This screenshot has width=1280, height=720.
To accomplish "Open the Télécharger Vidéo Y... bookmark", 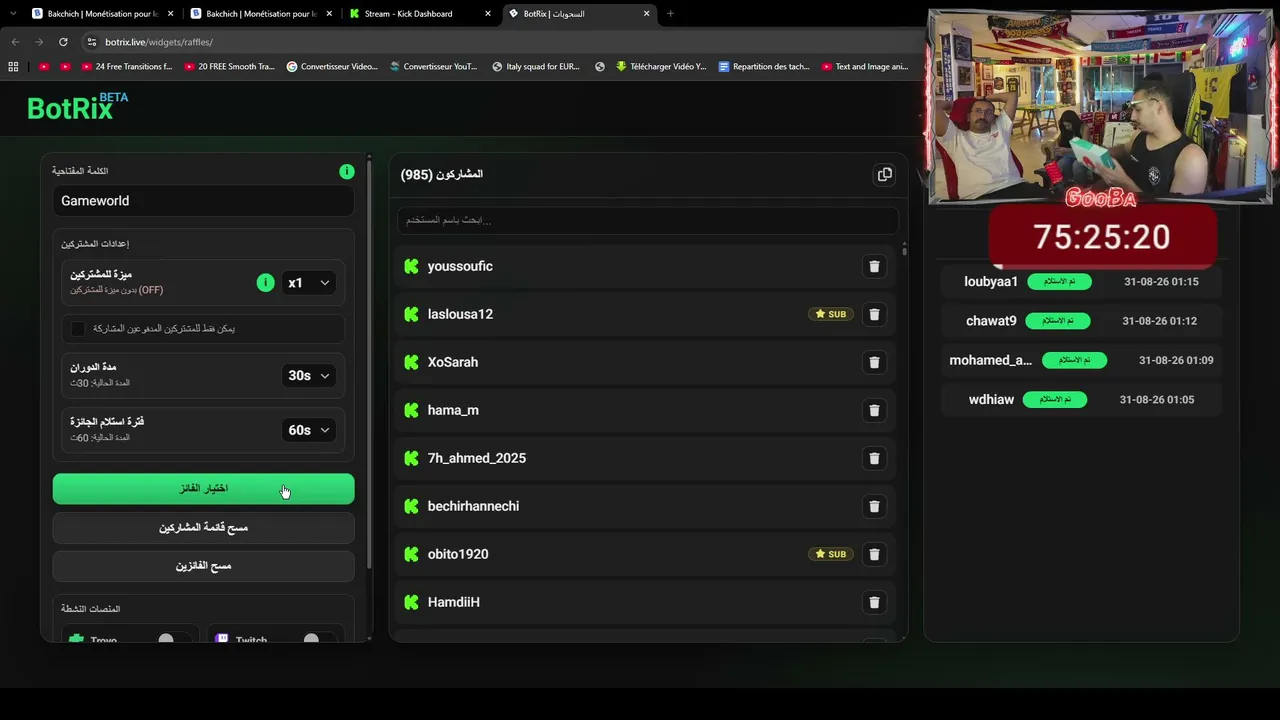I will pyautogui.click(x=661, y=67).
